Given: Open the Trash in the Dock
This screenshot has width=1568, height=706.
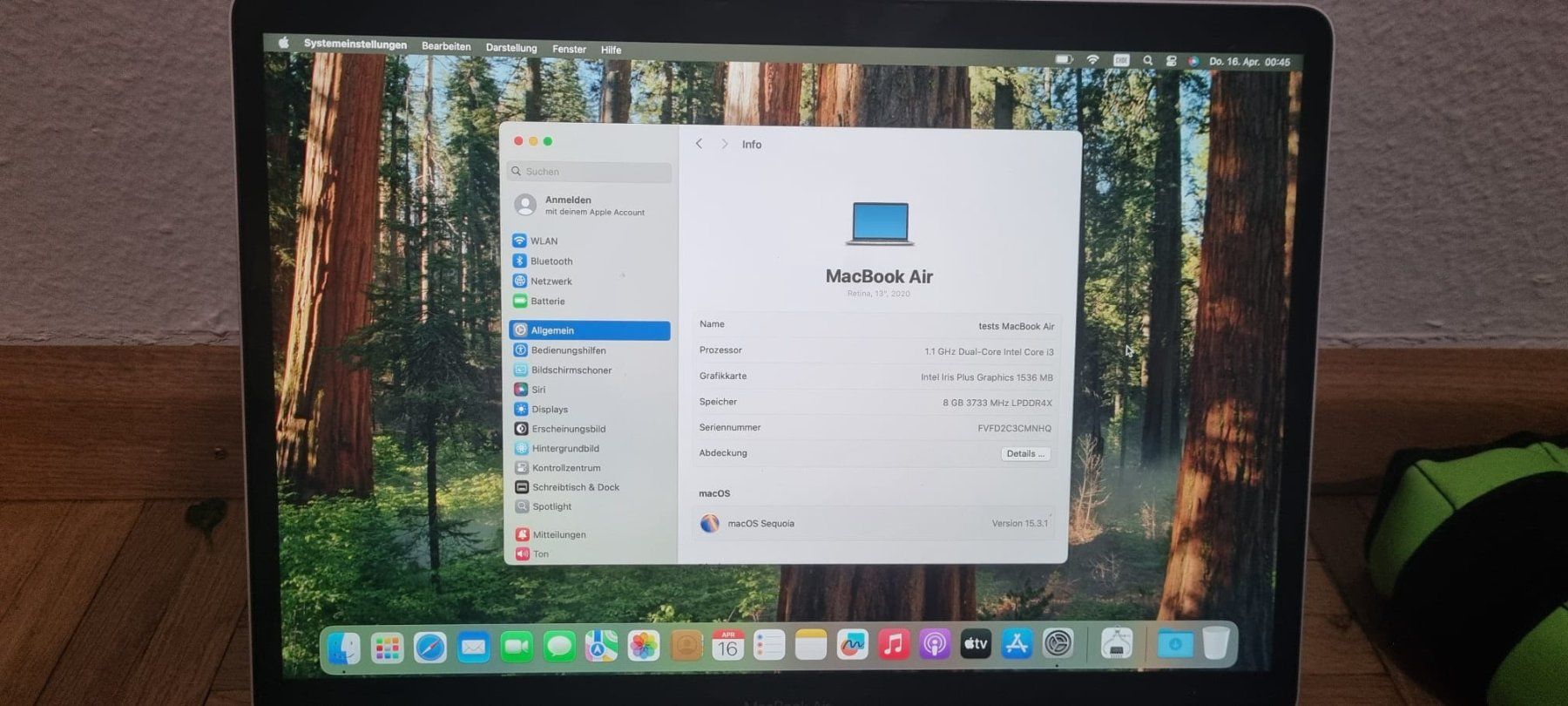Looking at the screenshot, I should [x=1216, y=642].
